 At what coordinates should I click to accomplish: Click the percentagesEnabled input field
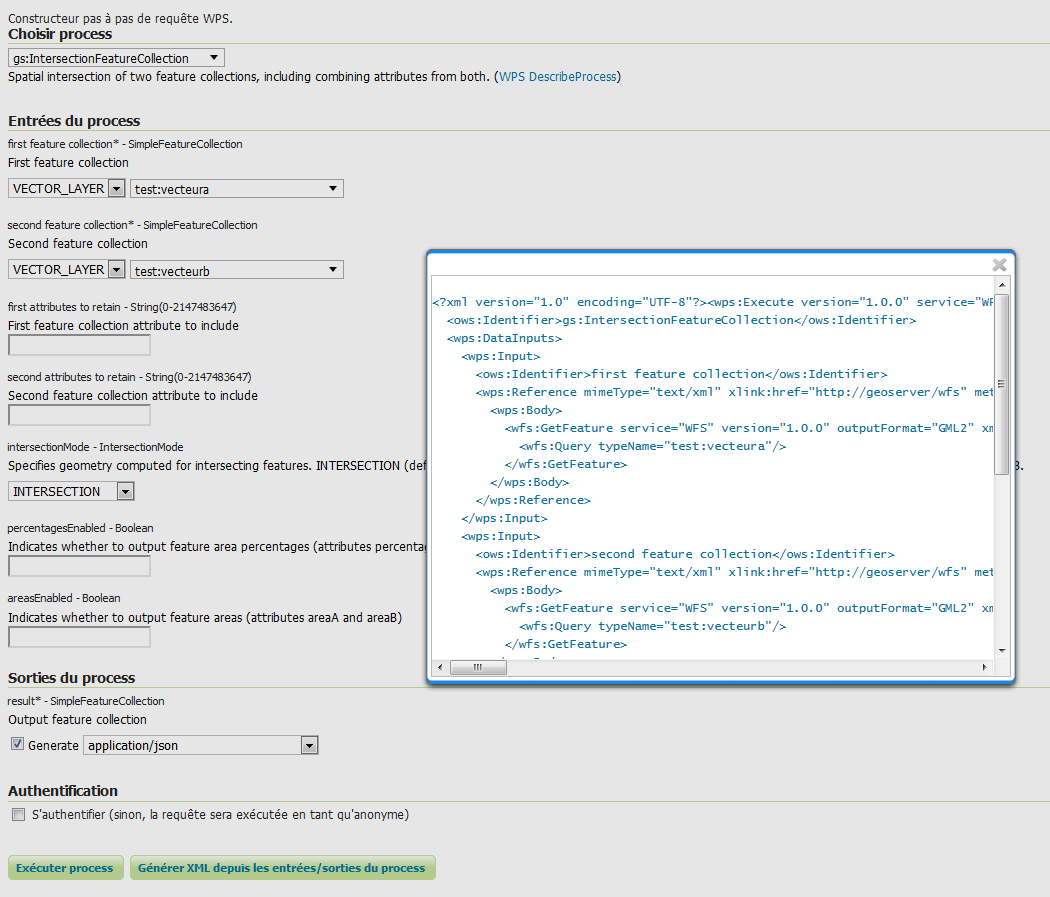(79, 566)
